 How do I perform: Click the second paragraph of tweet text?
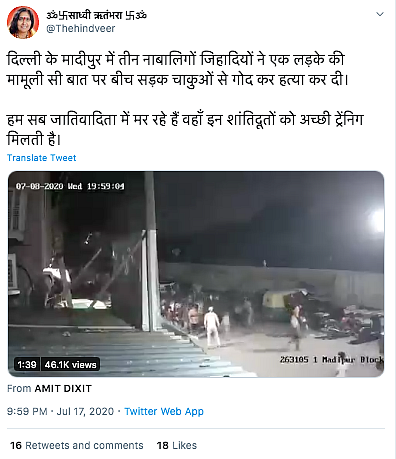tap(185, 129)
